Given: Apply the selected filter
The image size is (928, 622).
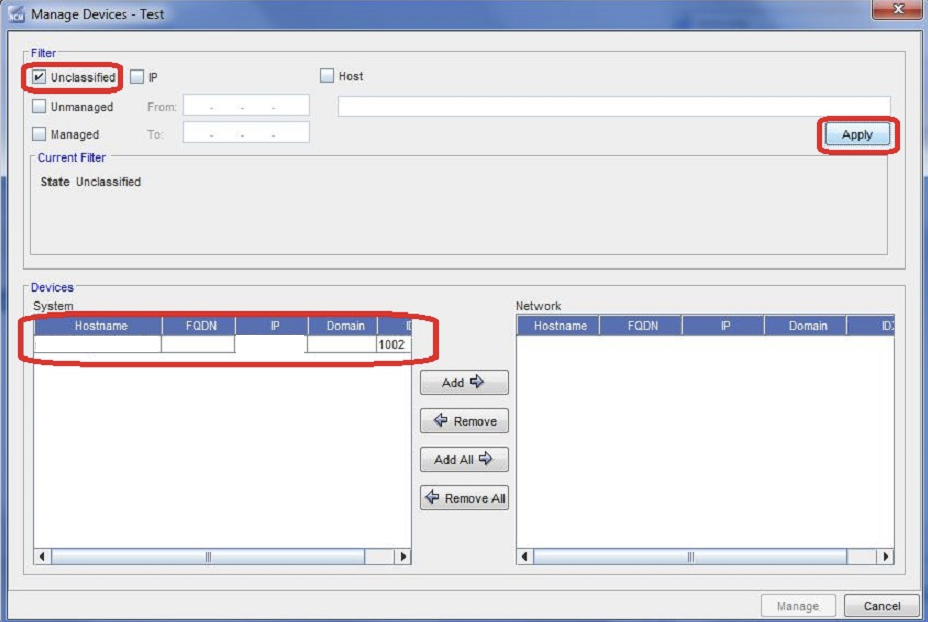Looking at the screenshot, I should coord(857,134).
